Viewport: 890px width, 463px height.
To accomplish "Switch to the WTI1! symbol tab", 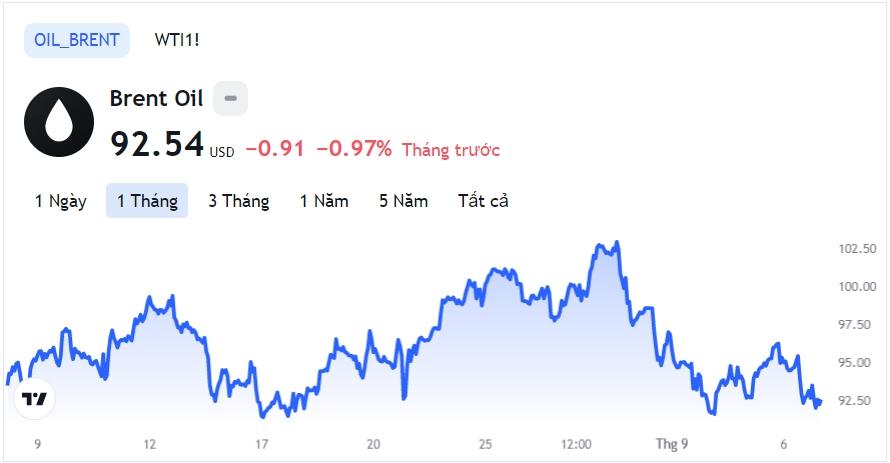I will click(177, 40).
